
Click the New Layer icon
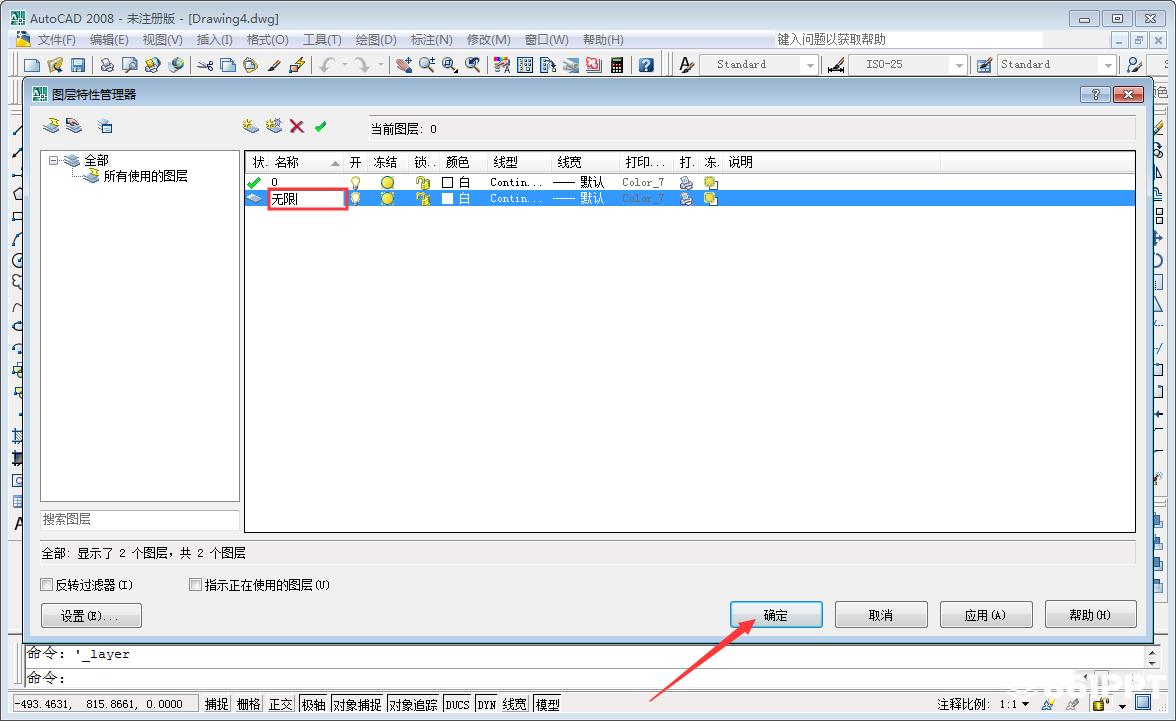click(x=250, y=126)
